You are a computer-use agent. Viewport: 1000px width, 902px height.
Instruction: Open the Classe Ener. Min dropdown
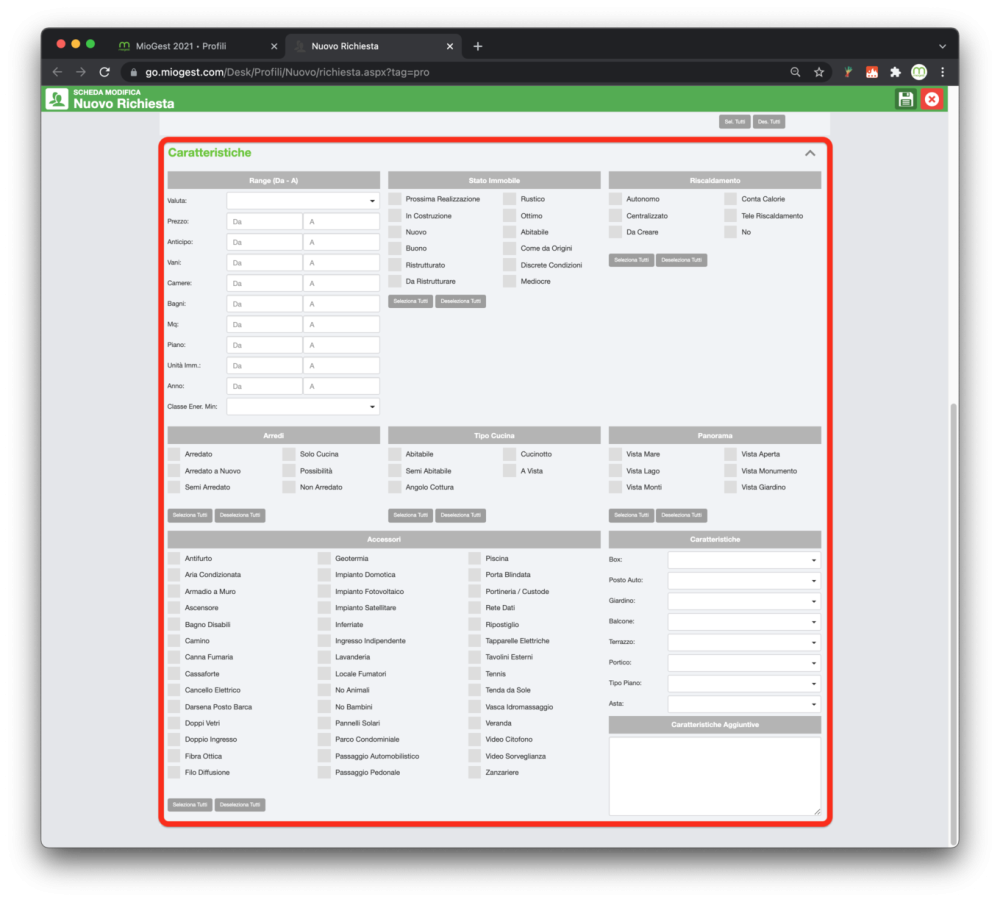tap(303, 406)
